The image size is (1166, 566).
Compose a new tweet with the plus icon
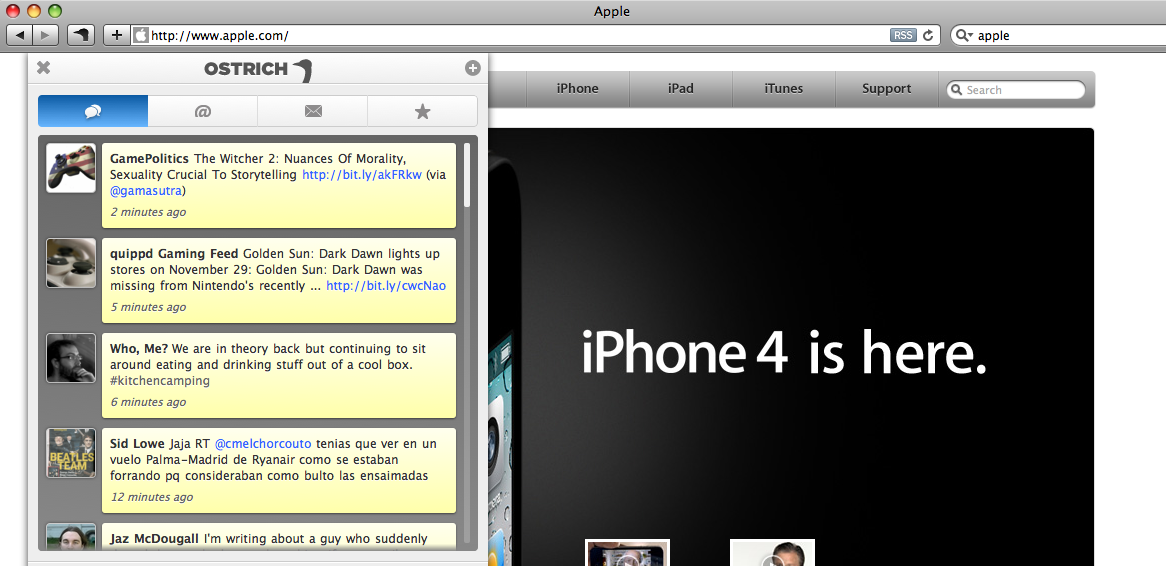(x=472, y=68)
